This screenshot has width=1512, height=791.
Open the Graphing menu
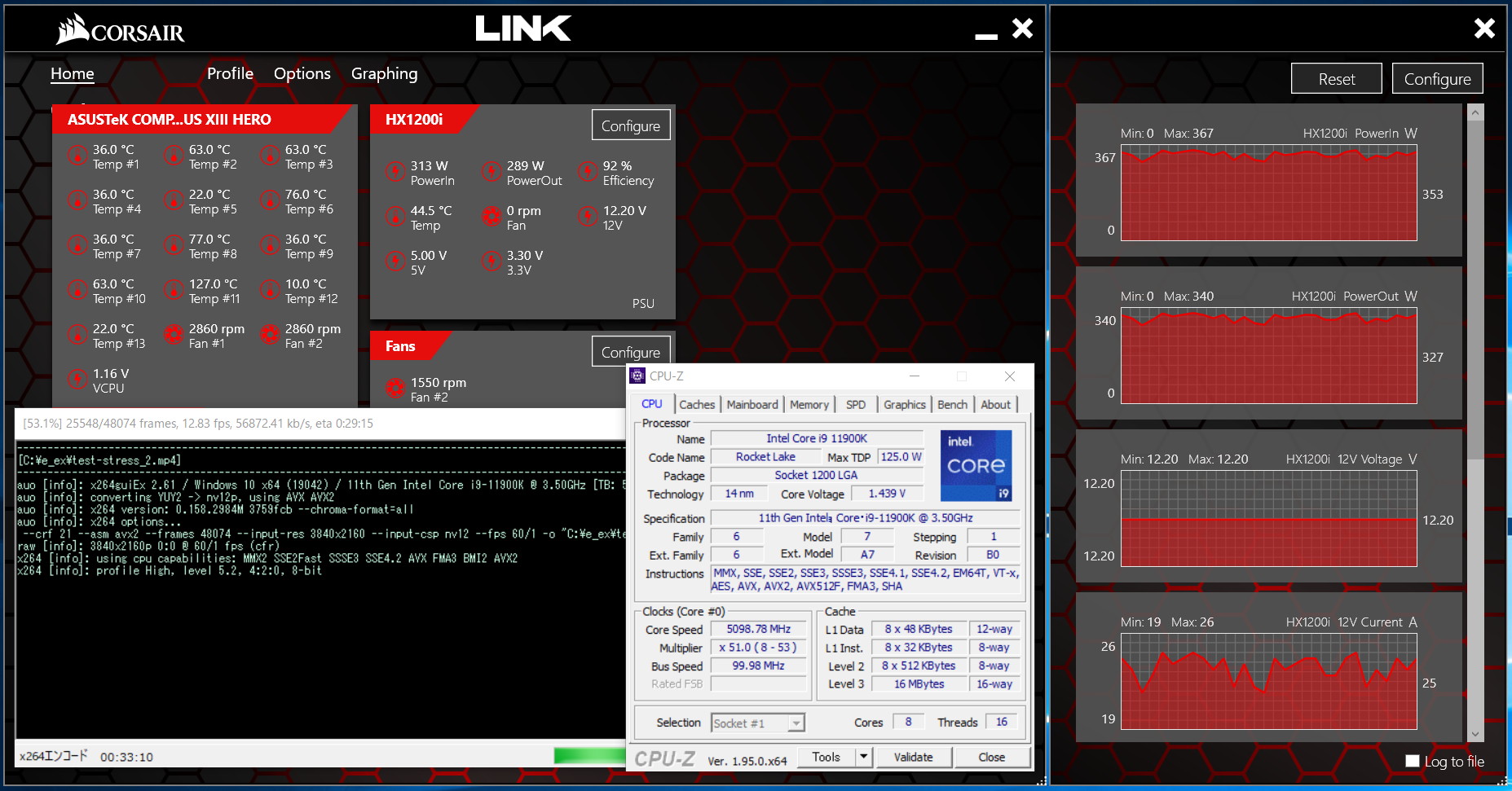(x=385, y=74)
